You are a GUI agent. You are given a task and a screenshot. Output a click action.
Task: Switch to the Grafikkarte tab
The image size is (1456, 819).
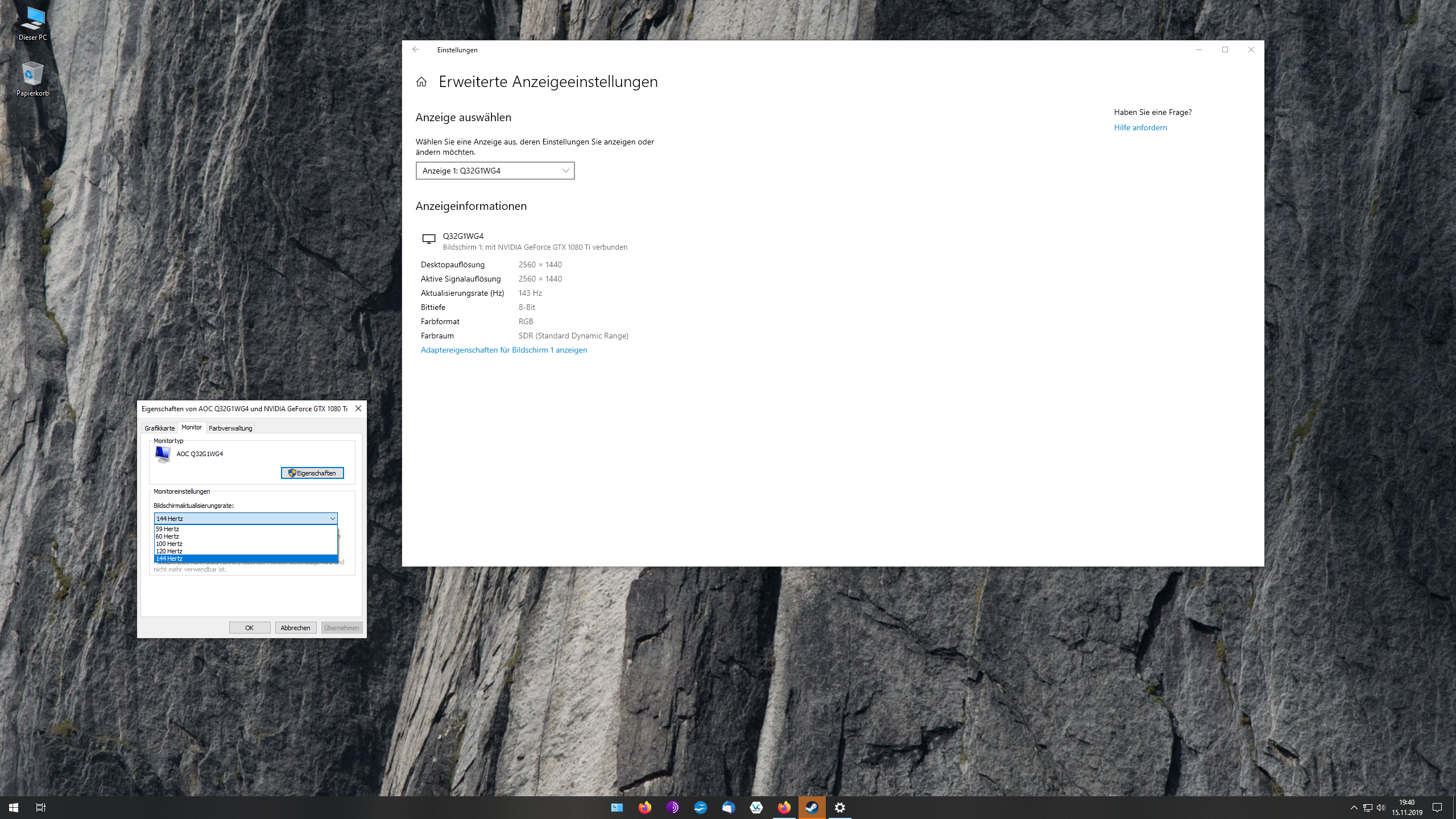pyautogui.click(x=159, y=428)
